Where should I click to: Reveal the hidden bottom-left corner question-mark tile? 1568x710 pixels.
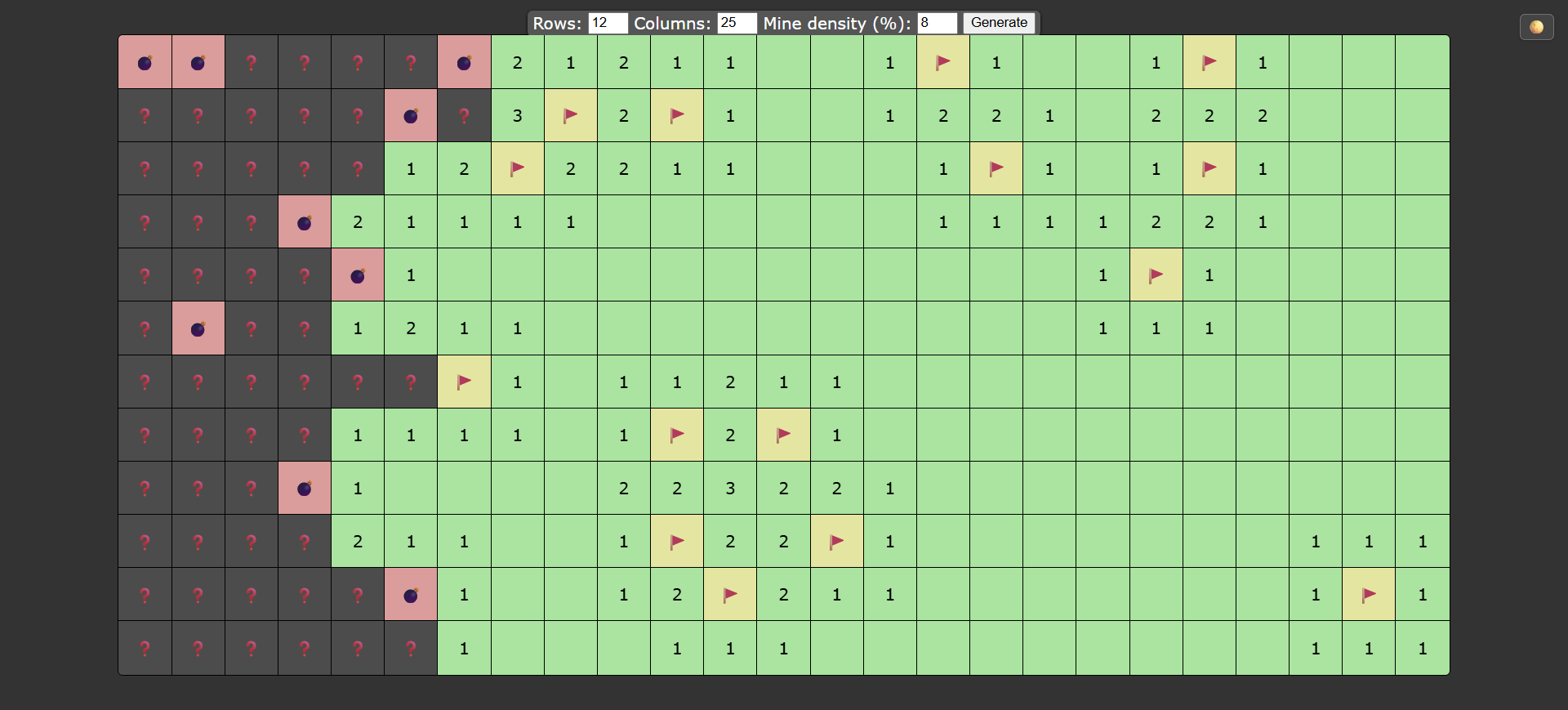145,648
